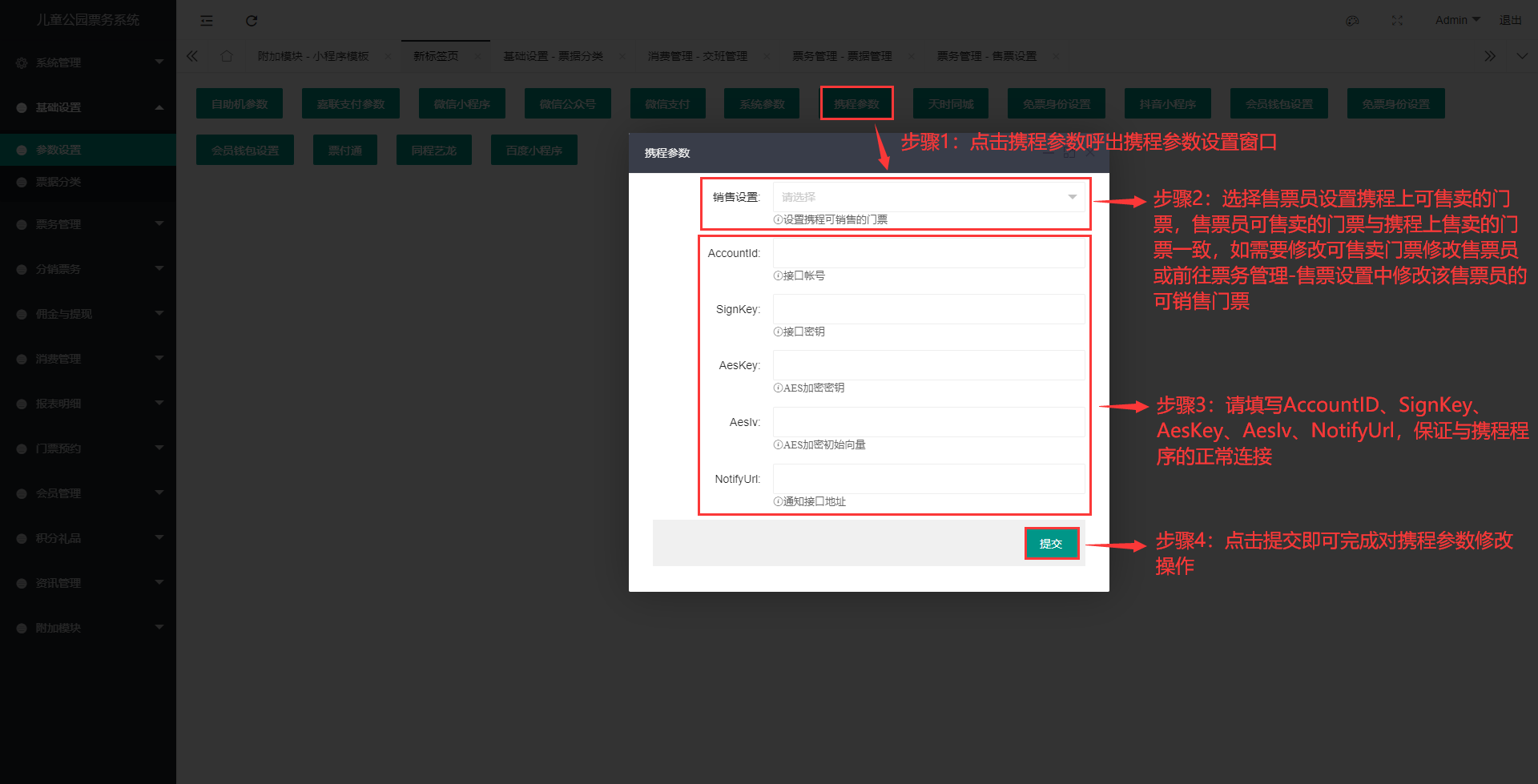Expand the 会员管理 sidebar menu
The height and width of the screenshot is (784, 1538).
88,493
